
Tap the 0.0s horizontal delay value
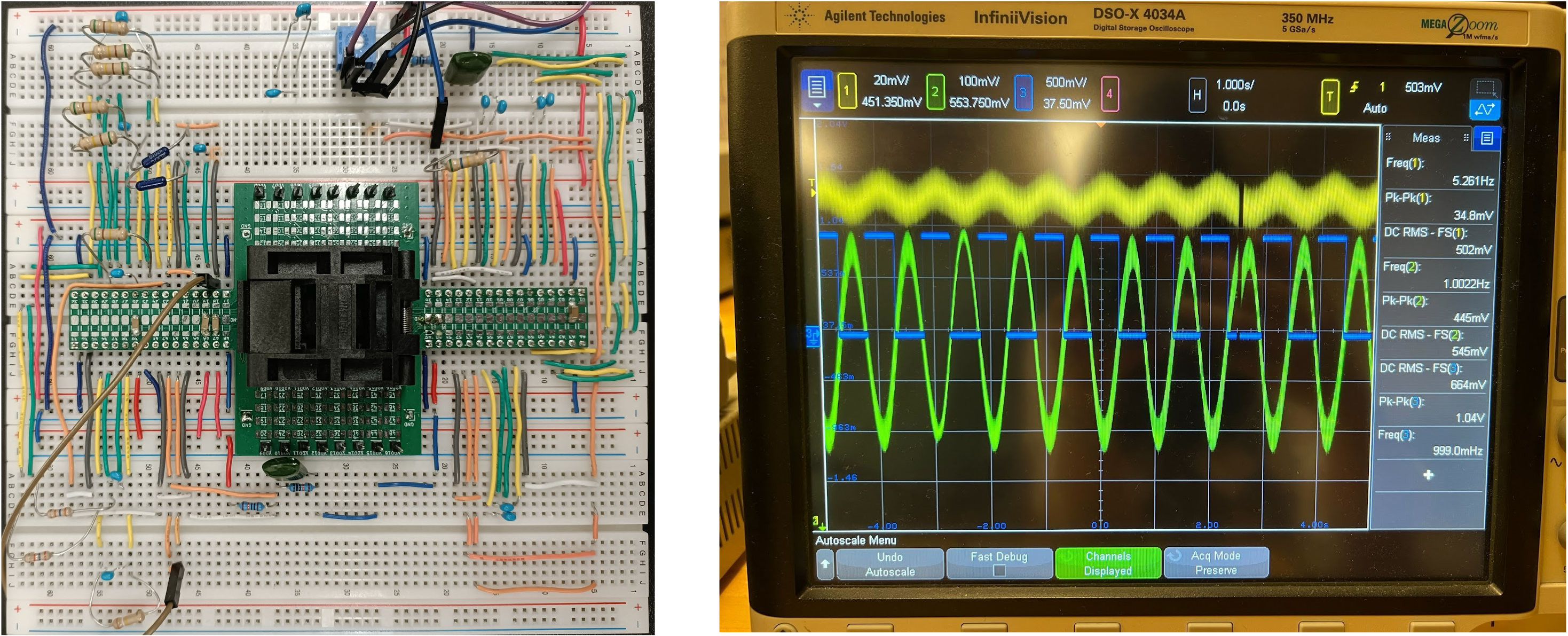click(1234, 106)
